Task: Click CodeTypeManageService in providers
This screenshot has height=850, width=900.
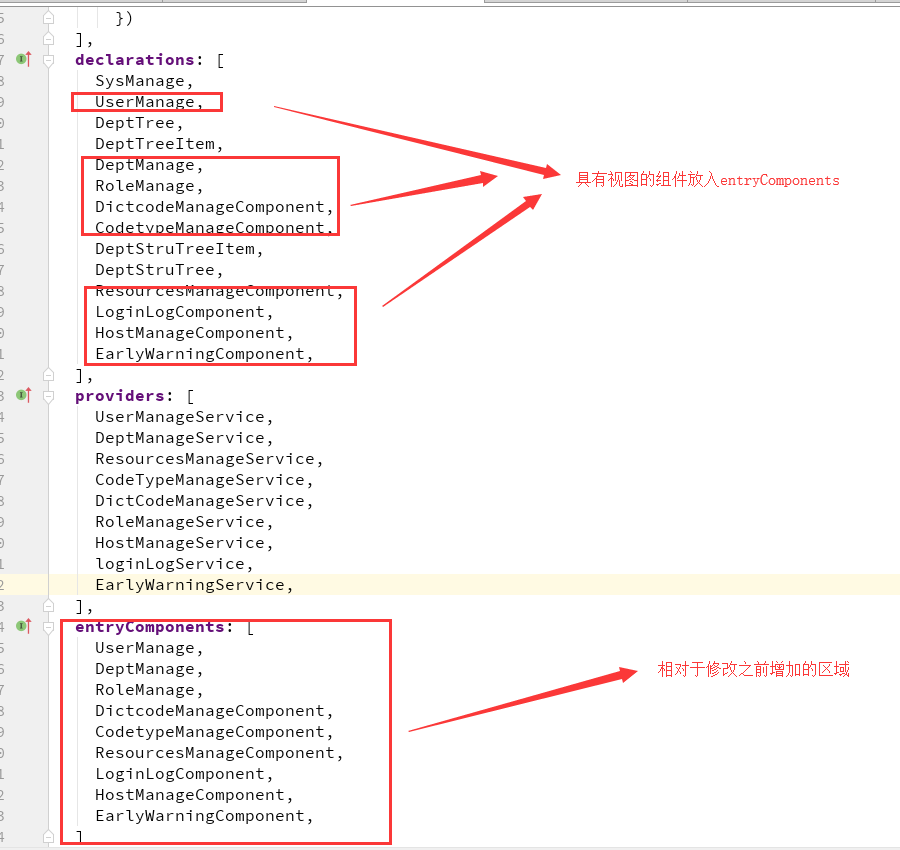Action: (x=200, y=480)
